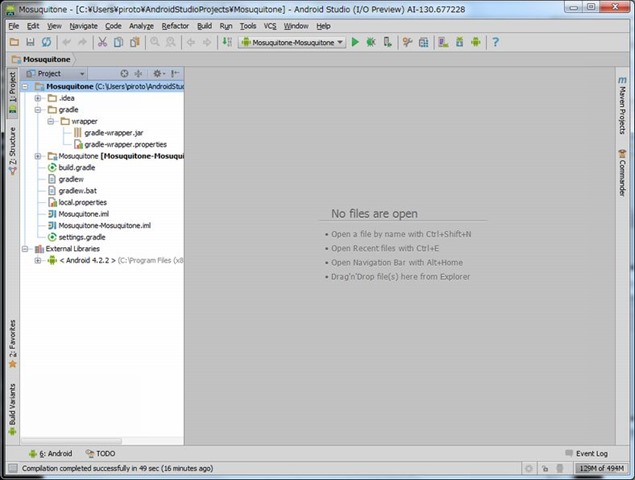Collapse the wrapper folder node
The width and height of the screenshot is (635, 480).
pyautogui.click(x=50, y=121)
